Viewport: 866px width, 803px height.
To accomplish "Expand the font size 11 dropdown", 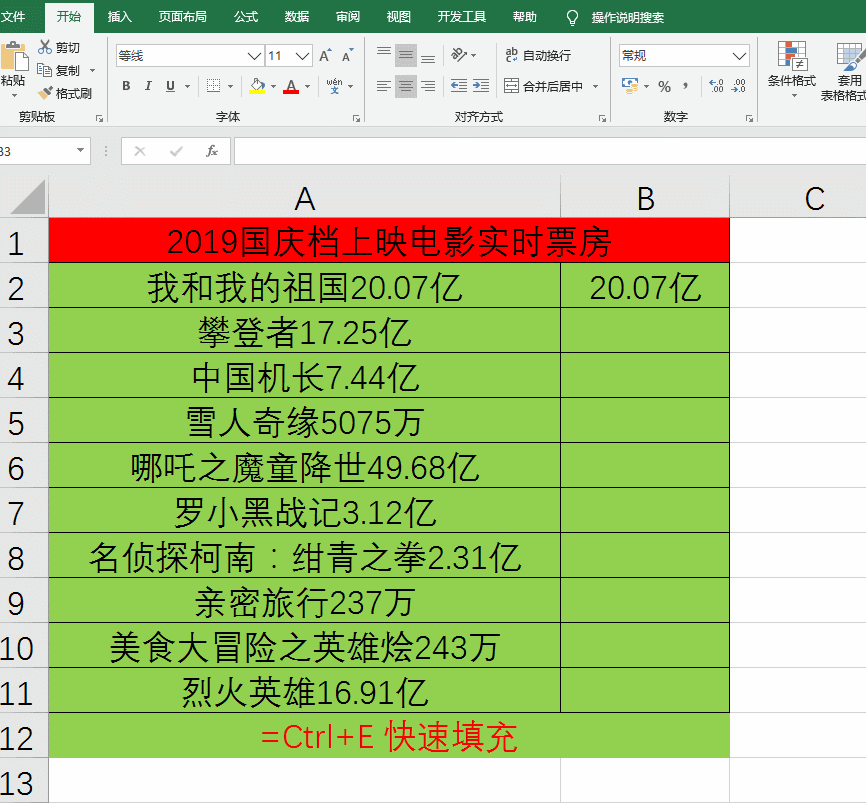I will tap(302, 56).
